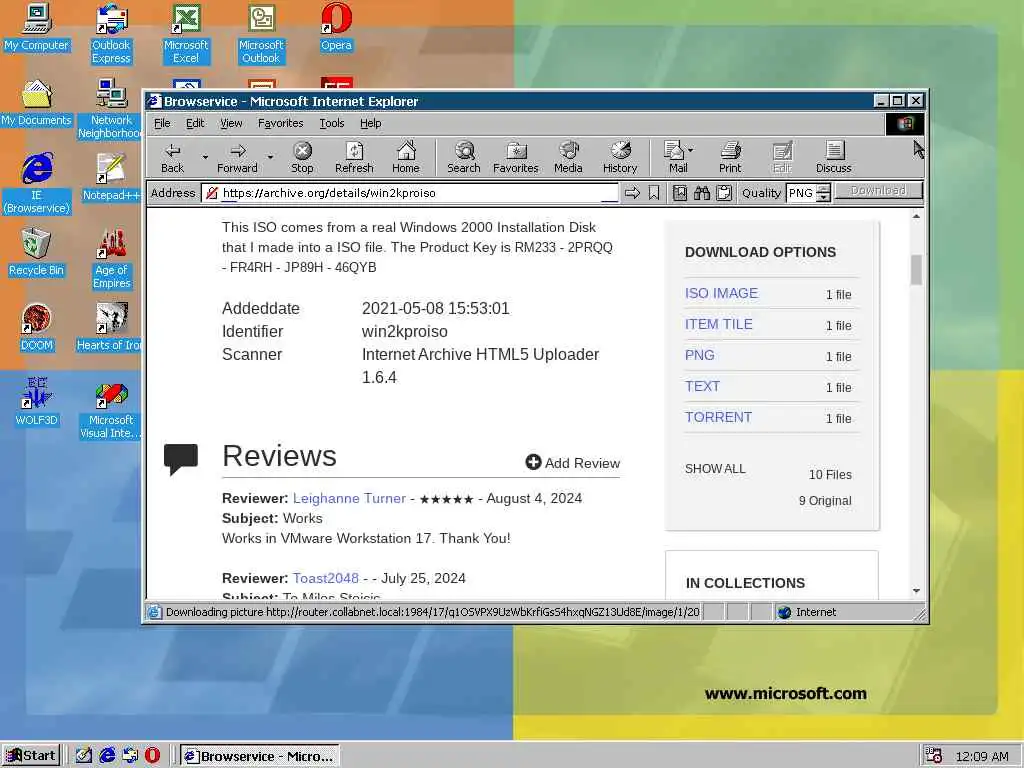The image size is (1024, 768).
Task: Click the TEXT download link
Action: click(702, 386)
